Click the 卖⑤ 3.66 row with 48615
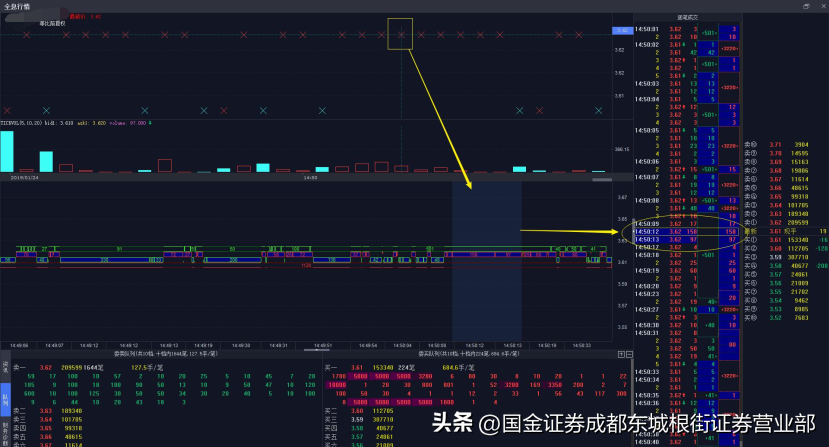The image size is (829, 447). pyautogui.click(x=776, y=188)
